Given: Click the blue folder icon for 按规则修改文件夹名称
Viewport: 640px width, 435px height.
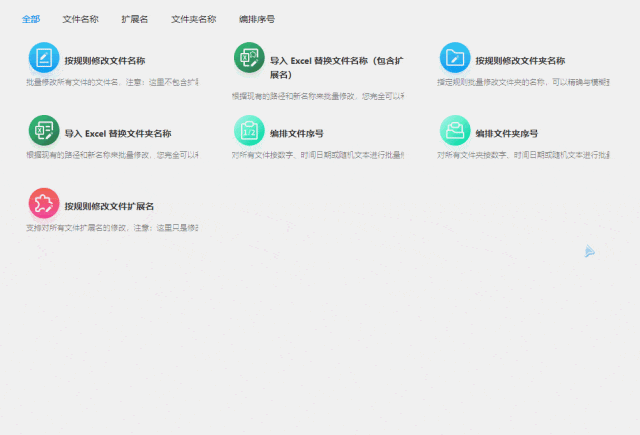Looking at the screenshot, I should 455,58.
